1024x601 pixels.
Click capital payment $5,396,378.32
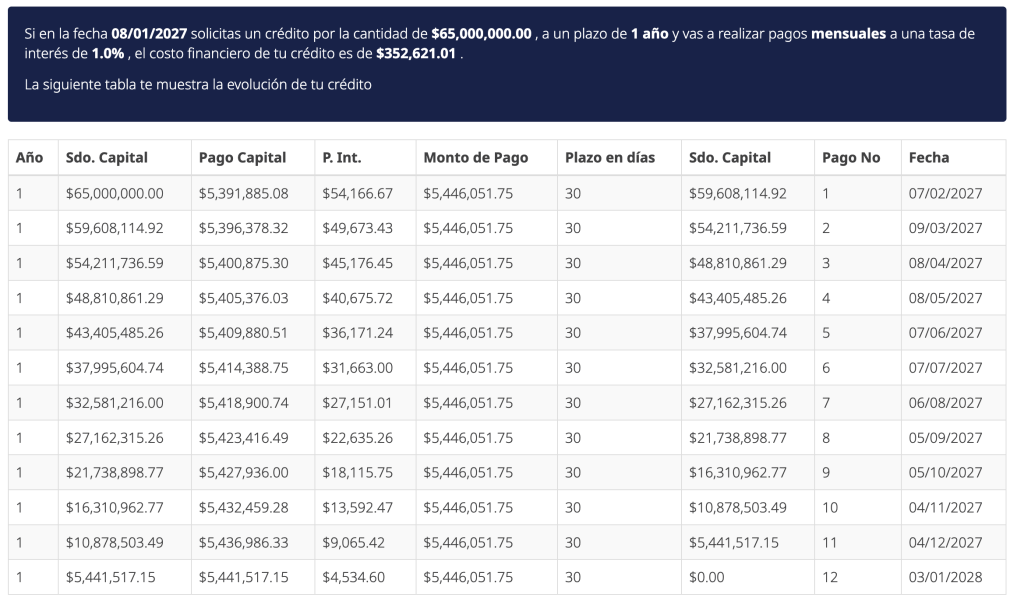(244, 228)
